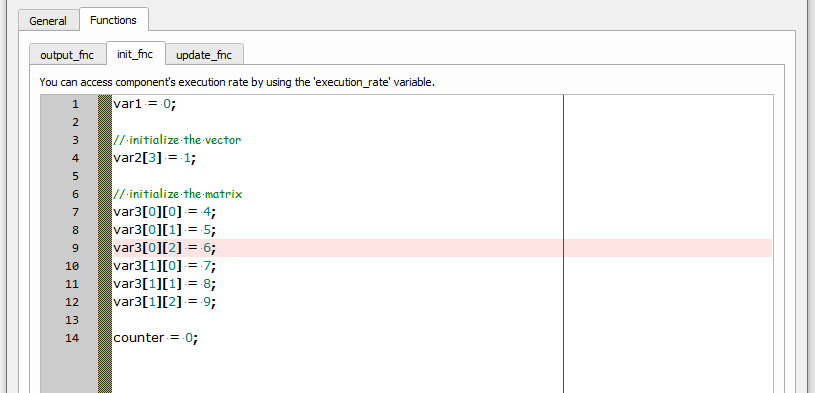Open the update_fnc tab

tap(204, 55)
